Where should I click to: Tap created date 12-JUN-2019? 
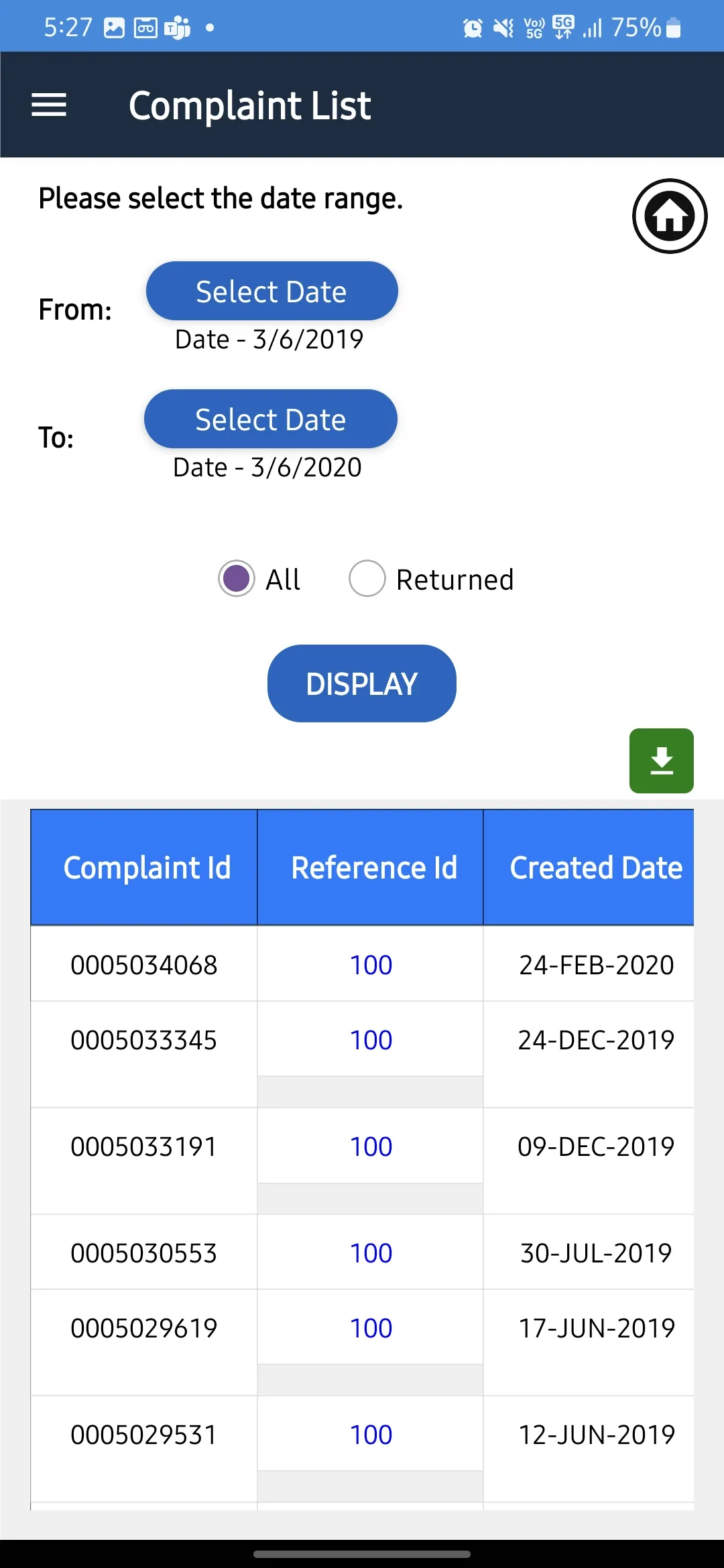[596, 1435]
